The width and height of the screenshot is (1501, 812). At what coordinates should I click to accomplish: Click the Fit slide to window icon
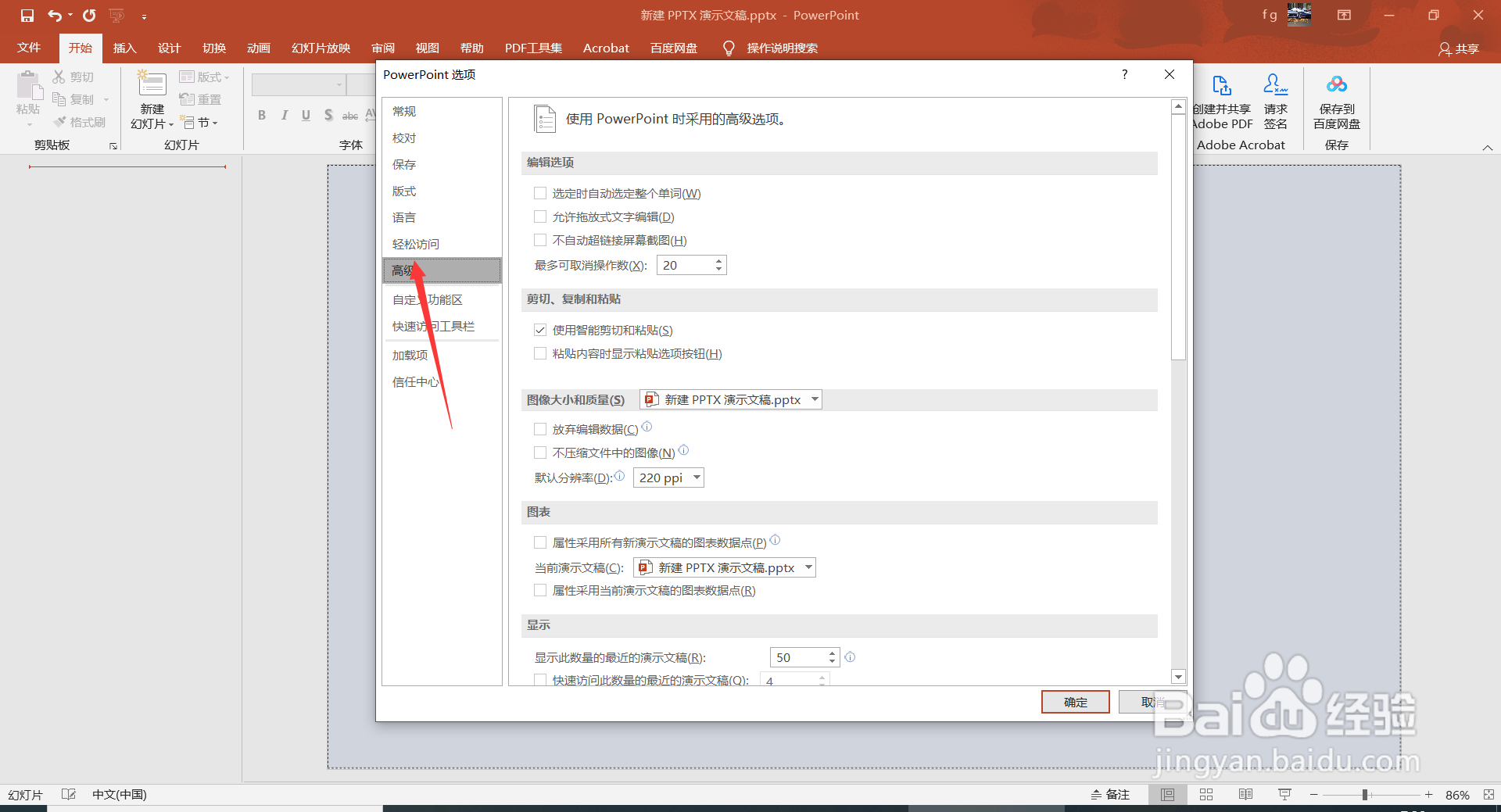coord(1488,795)
